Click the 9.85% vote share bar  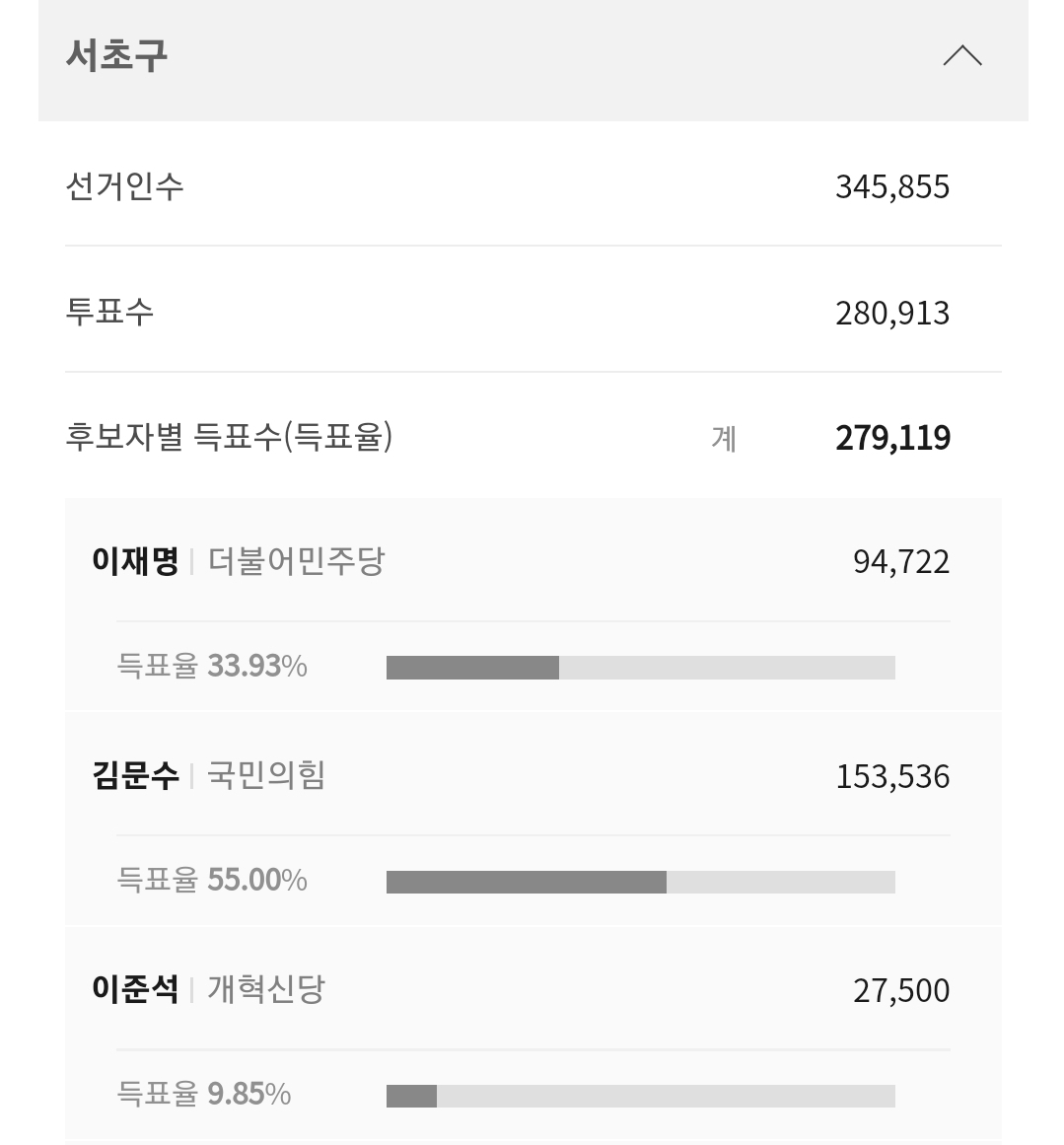(640, 1096)
